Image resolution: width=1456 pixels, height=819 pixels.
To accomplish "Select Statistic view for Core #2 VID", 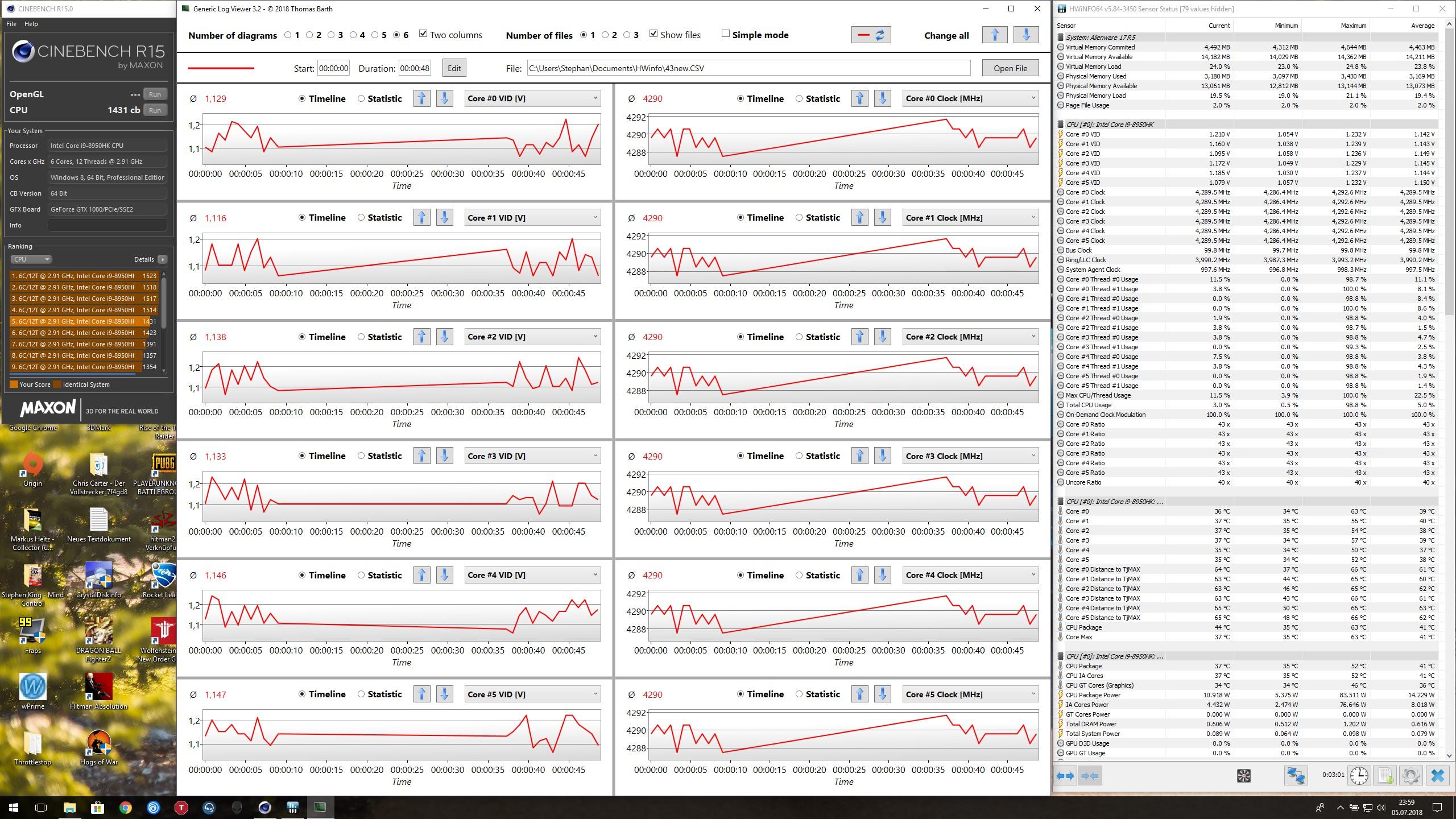I will 361,337.
